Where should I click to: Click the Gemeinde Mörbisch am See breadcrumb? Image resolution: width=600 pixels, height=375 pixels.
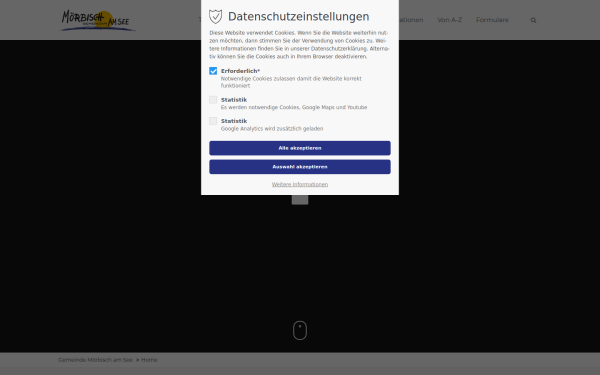95,360
